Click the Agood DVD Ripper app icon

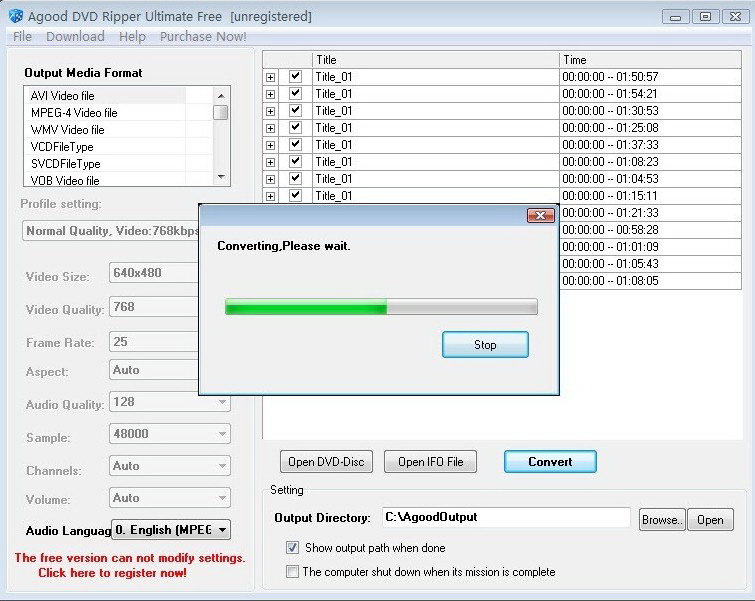coord(16,16)
